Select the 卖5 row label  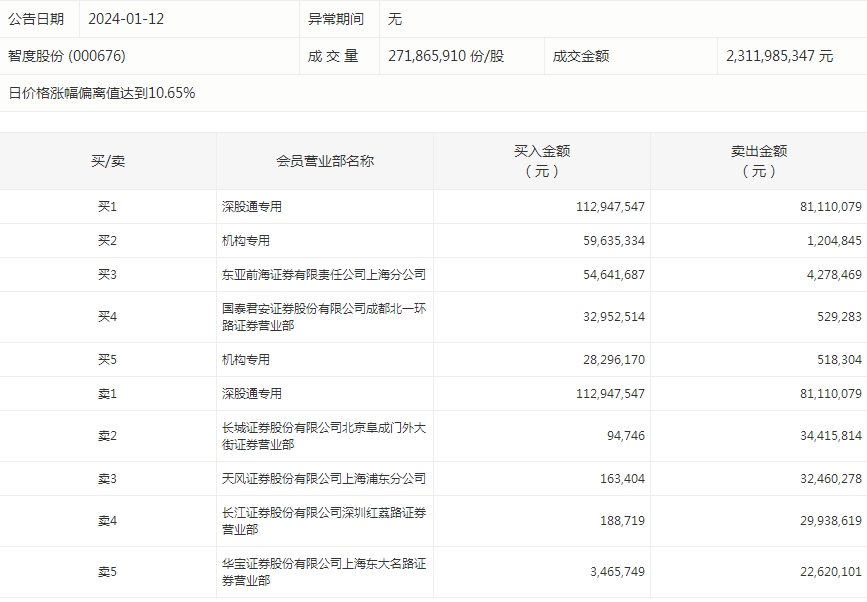tap(107, 572)
